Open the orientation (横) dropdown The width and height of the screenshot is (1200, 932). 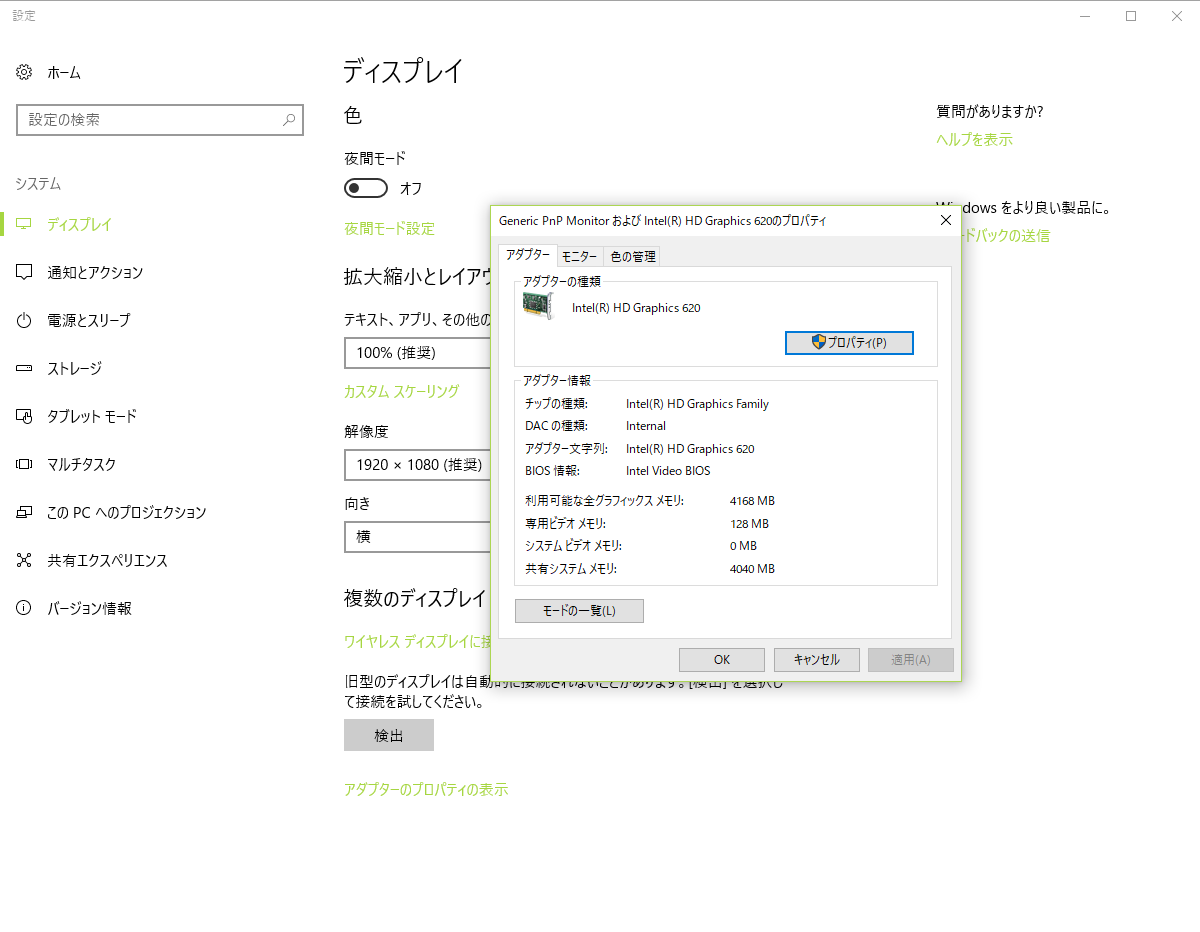point(416,536)
